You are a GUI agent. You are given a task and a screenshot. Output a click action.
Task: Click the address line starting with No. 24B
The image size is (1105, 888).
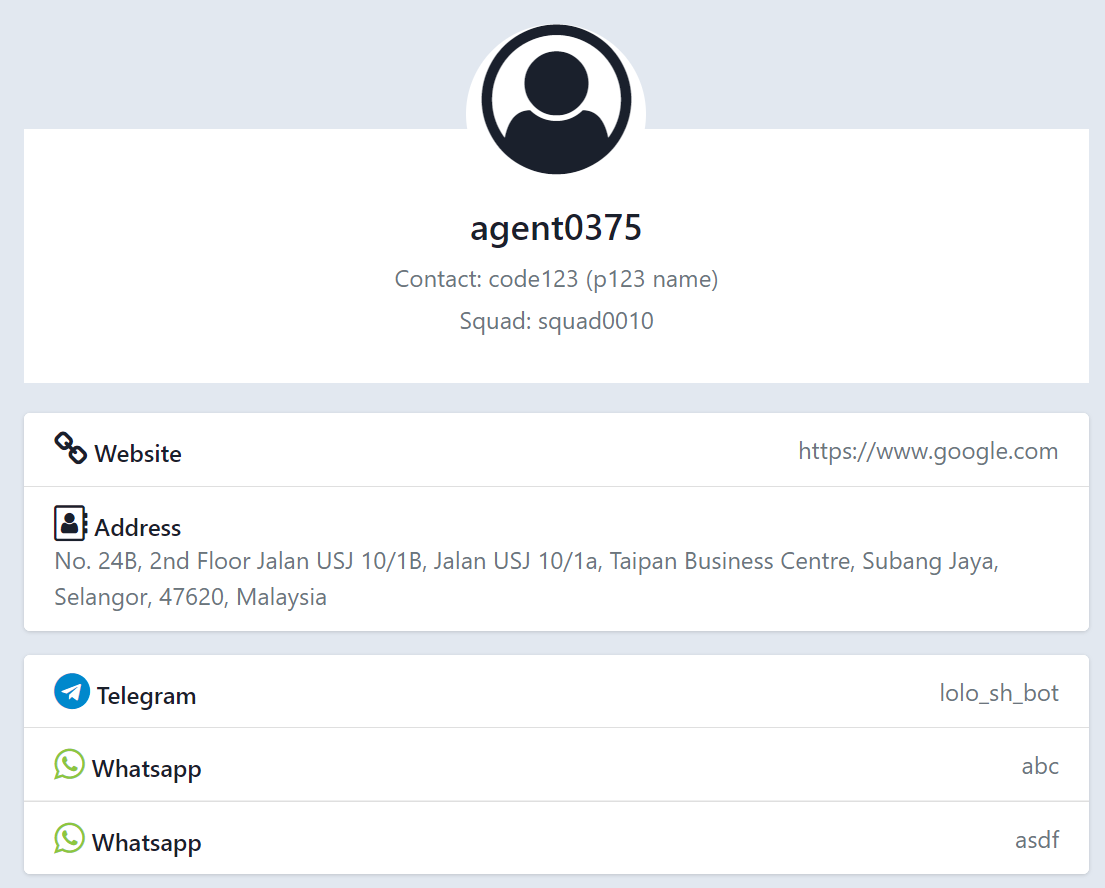pyautogui.click(x=526, y=561)
